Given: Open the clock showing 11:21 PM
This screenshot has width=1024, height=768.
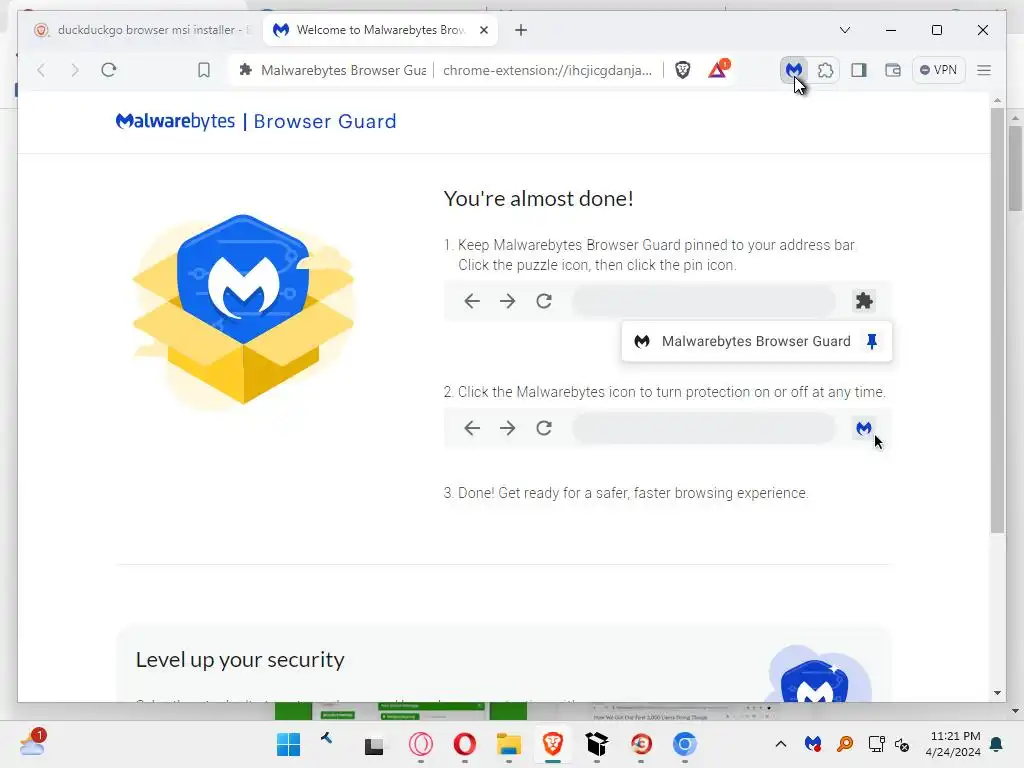Looking at the screenshot, I should (953, 744).
